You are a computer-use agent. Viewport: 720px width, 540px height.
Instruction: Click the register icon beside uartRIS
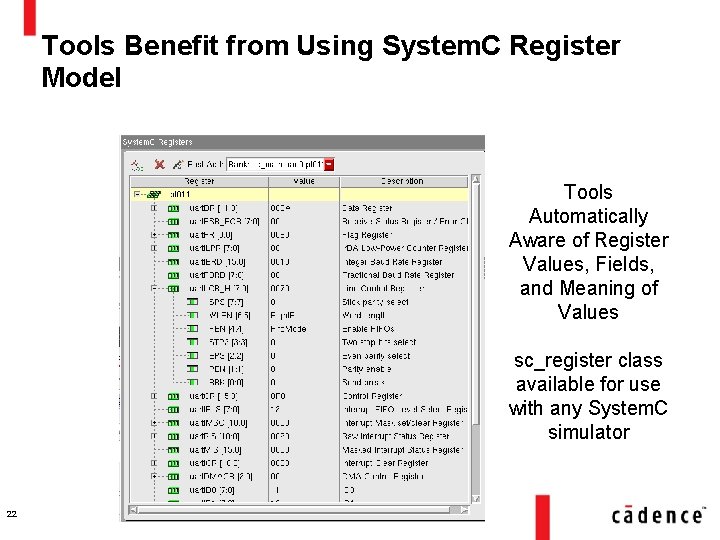pyautogui.click(x=173, y=436)
